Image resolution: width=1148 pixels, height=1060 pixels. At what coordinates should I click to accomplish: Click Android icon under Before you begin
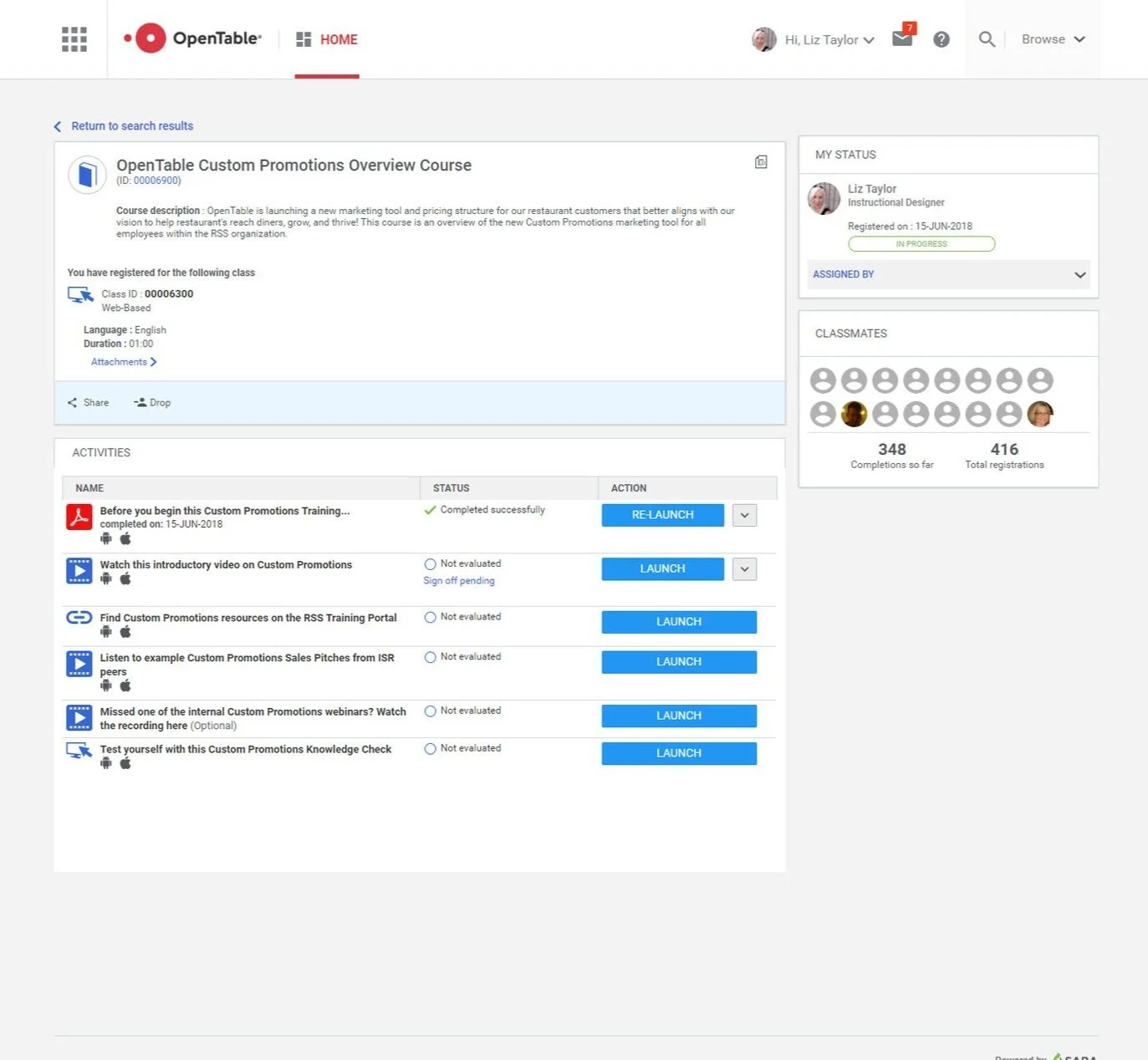pyautogui.click(x=106, y=538)
